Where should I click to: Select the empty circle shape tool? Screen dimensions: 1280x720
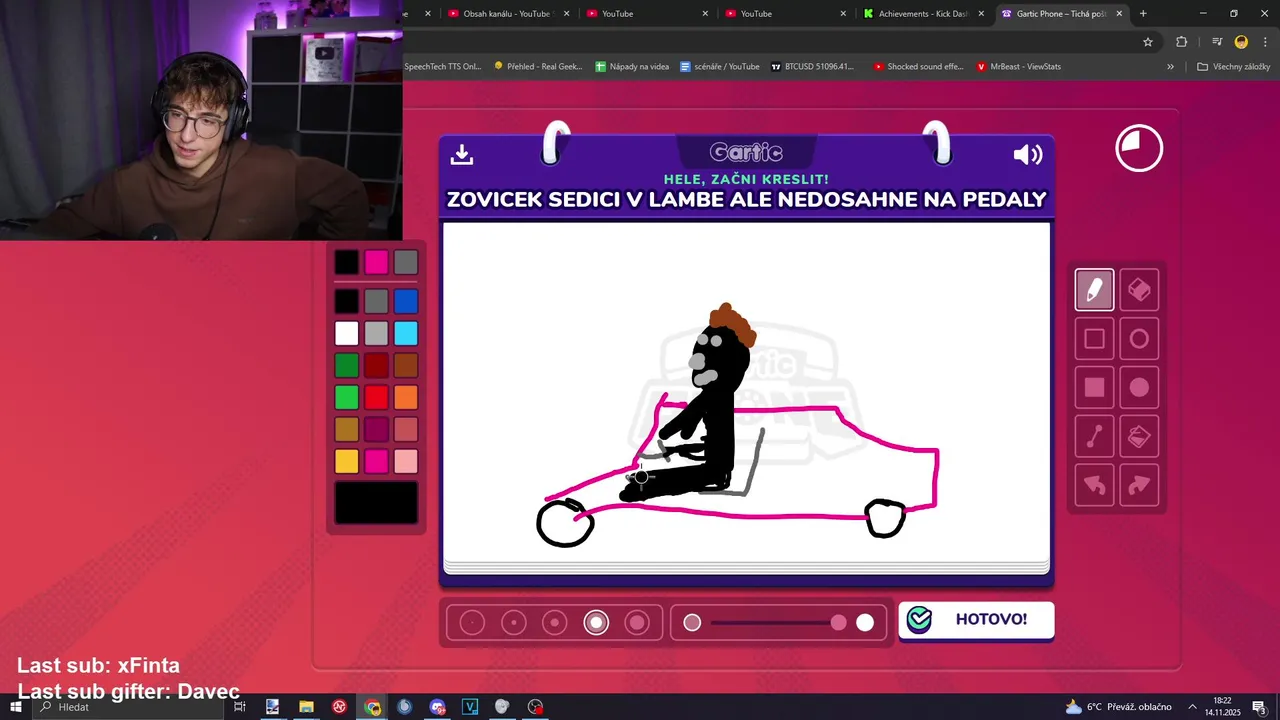click(1139, 339)
